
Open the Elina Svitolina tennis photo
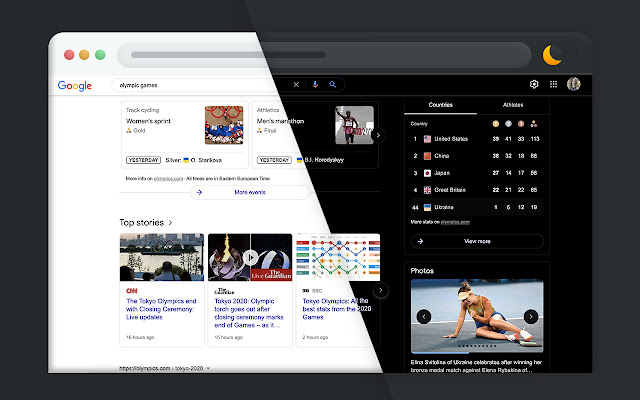[477, 316]
